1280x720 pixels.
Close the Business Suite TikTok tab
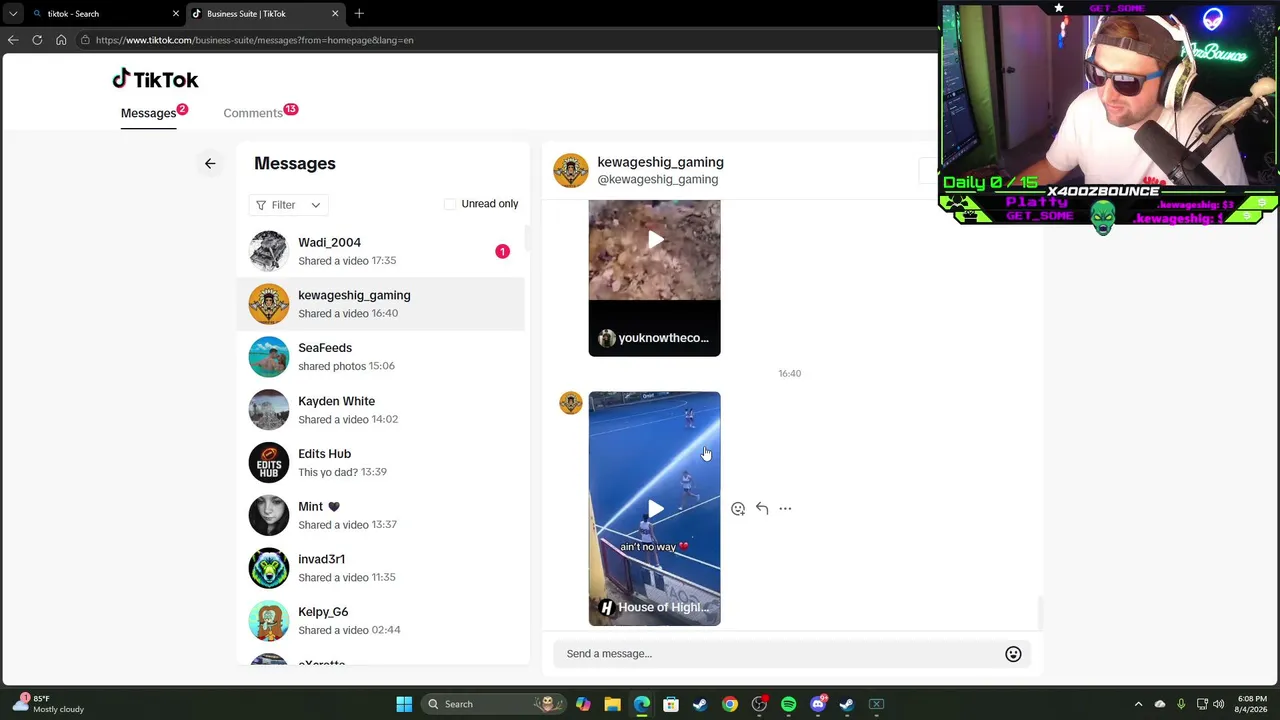[335, 14]
